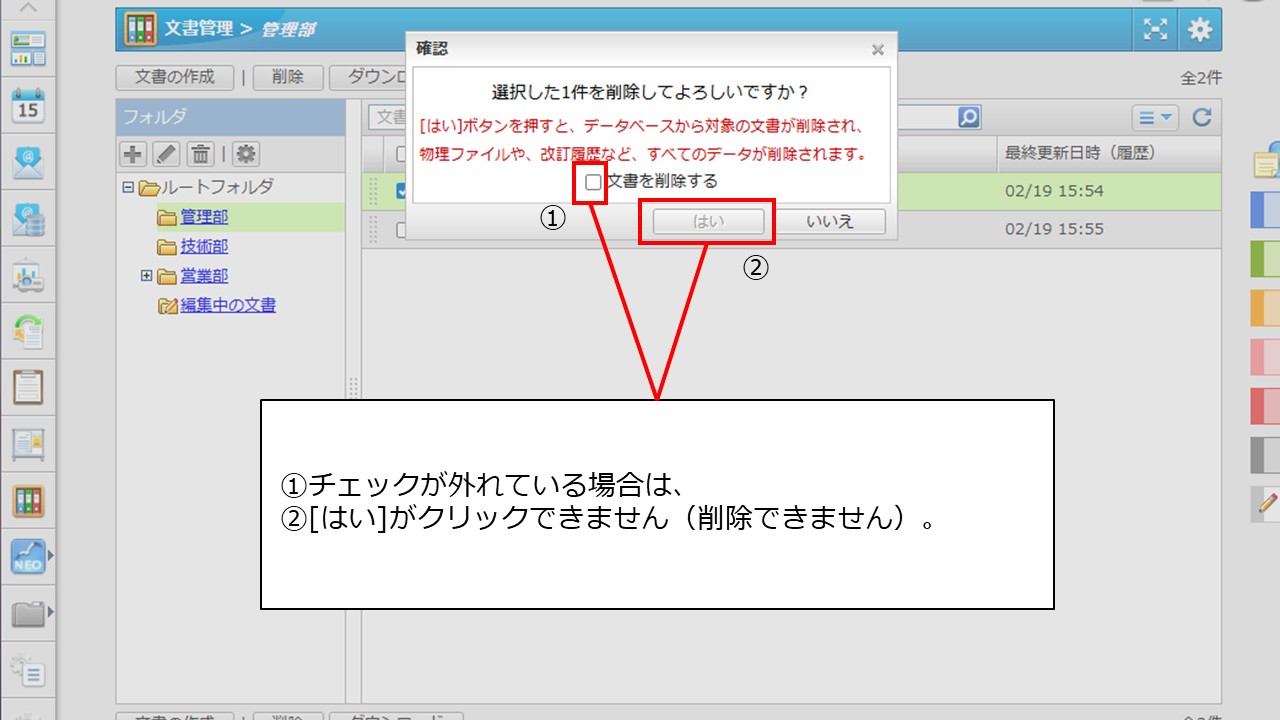Screen dimensions: 1280x720
Task: Click the 文書管理 header title
Action: click(198, 29)
